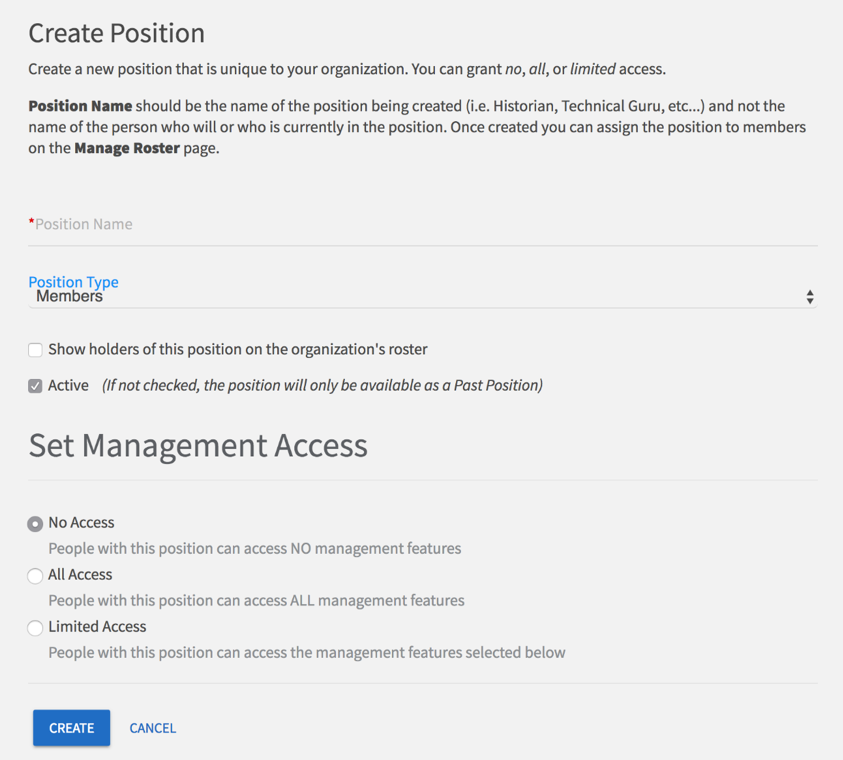Click the "Show holders of this position" label text

coord(237,350)
